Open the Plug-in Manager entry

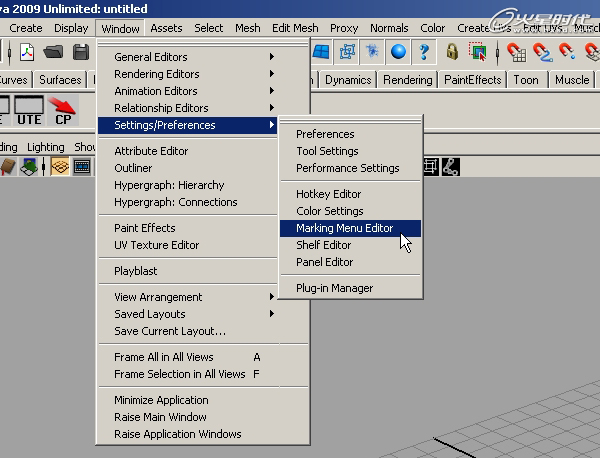click(x=334, y=288)
